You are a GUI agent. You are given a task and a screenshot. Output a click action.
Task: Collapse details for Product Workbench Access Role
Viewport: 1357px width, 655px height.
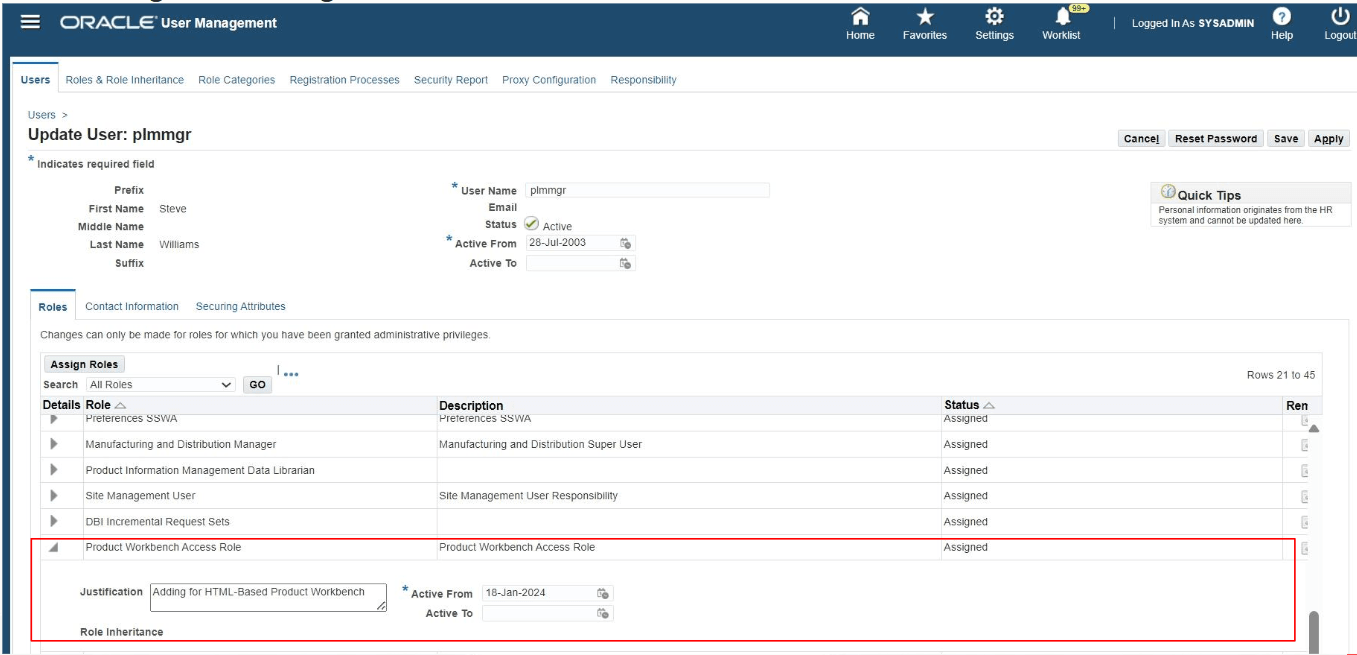[x=54, y=548]
